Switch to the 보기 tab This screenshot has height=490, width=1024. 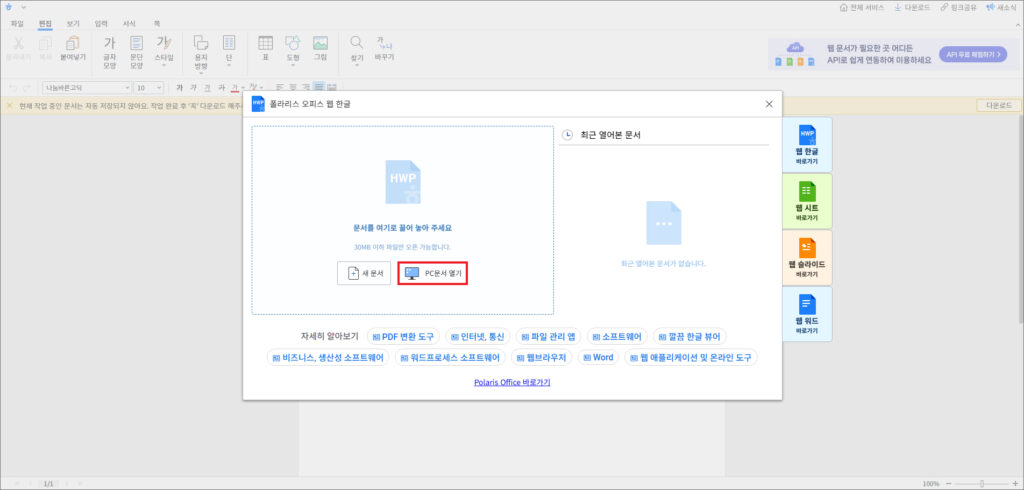(x=72, y=24)
